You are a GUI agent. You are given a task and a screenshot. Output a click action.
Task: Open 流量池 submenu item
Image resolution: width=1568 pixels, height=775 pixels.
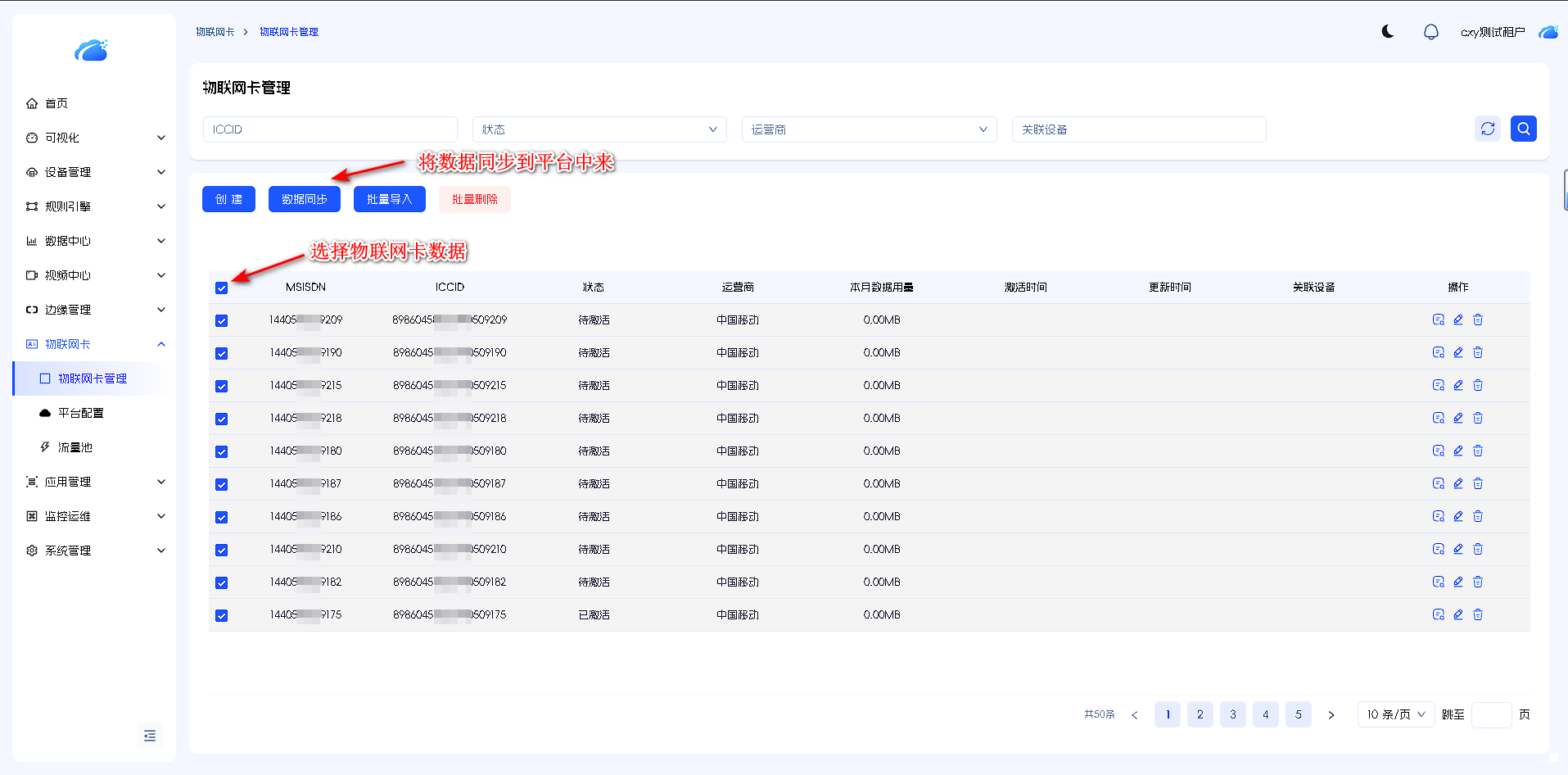click(95, 447)
